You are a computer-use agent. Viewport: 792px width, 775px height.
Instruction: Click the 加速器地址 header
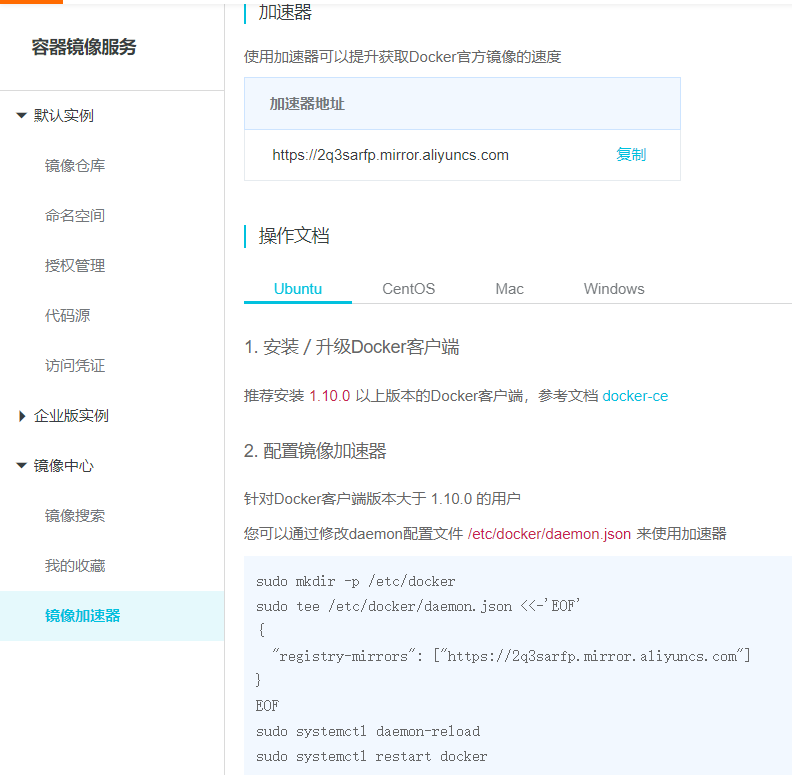307,104
